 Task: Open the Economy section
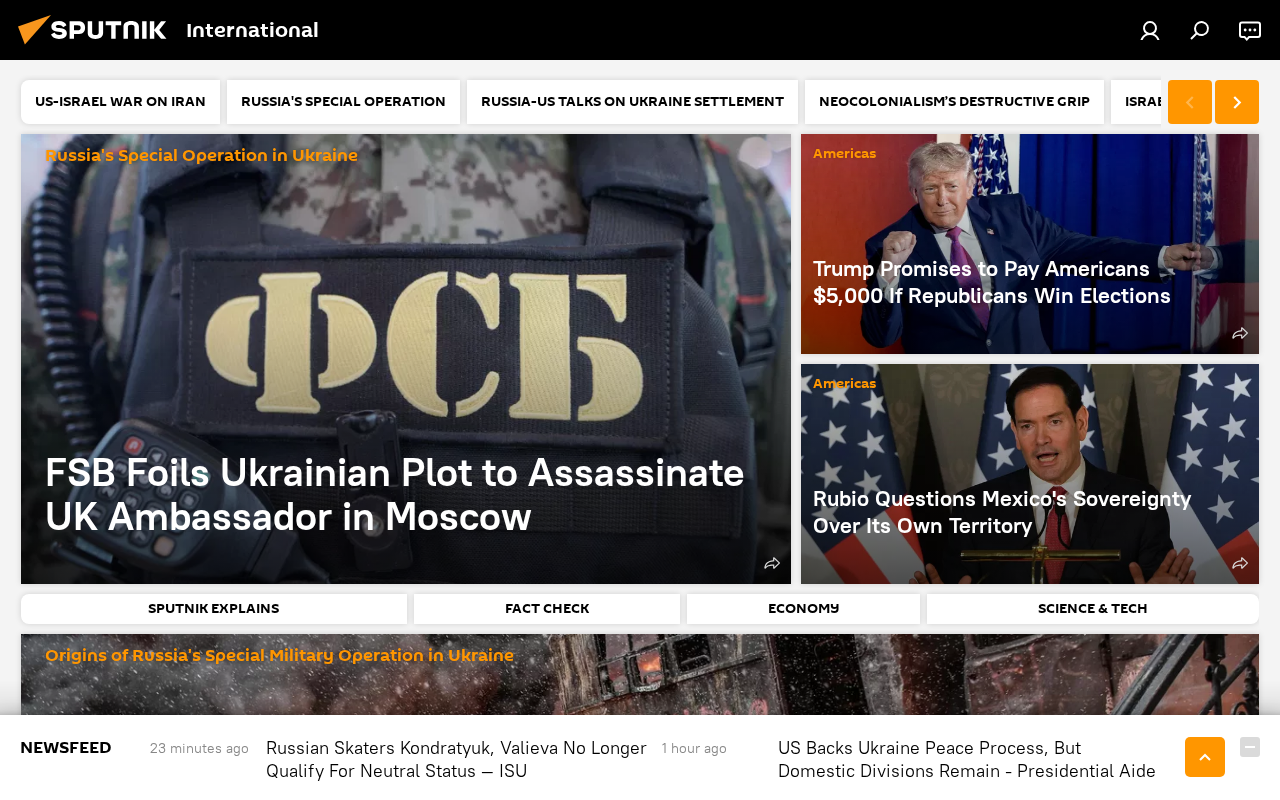tap(803, 609)
